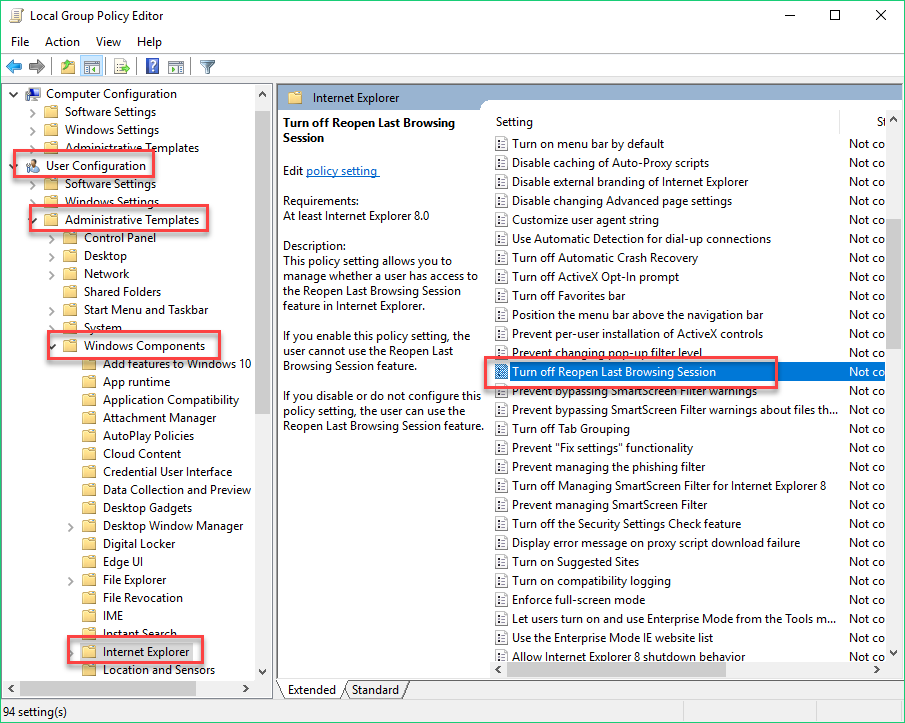Screen dimensions: 905x723
Task: Open the policy setting link
Action: (342, 171)
